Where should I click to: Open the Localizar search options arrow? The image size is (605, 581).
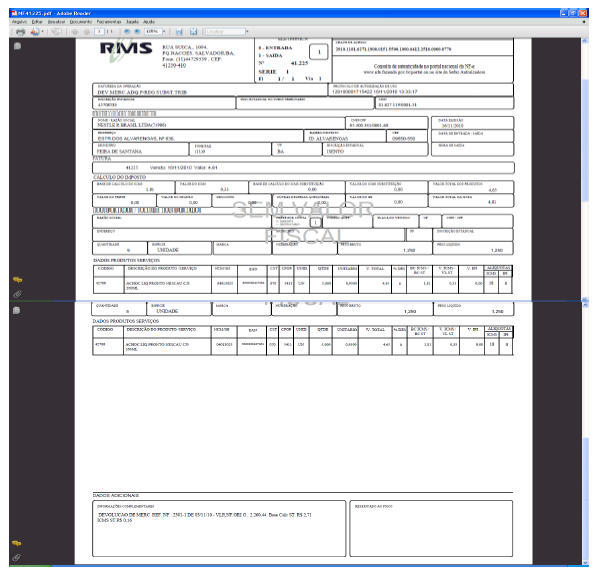247,32
